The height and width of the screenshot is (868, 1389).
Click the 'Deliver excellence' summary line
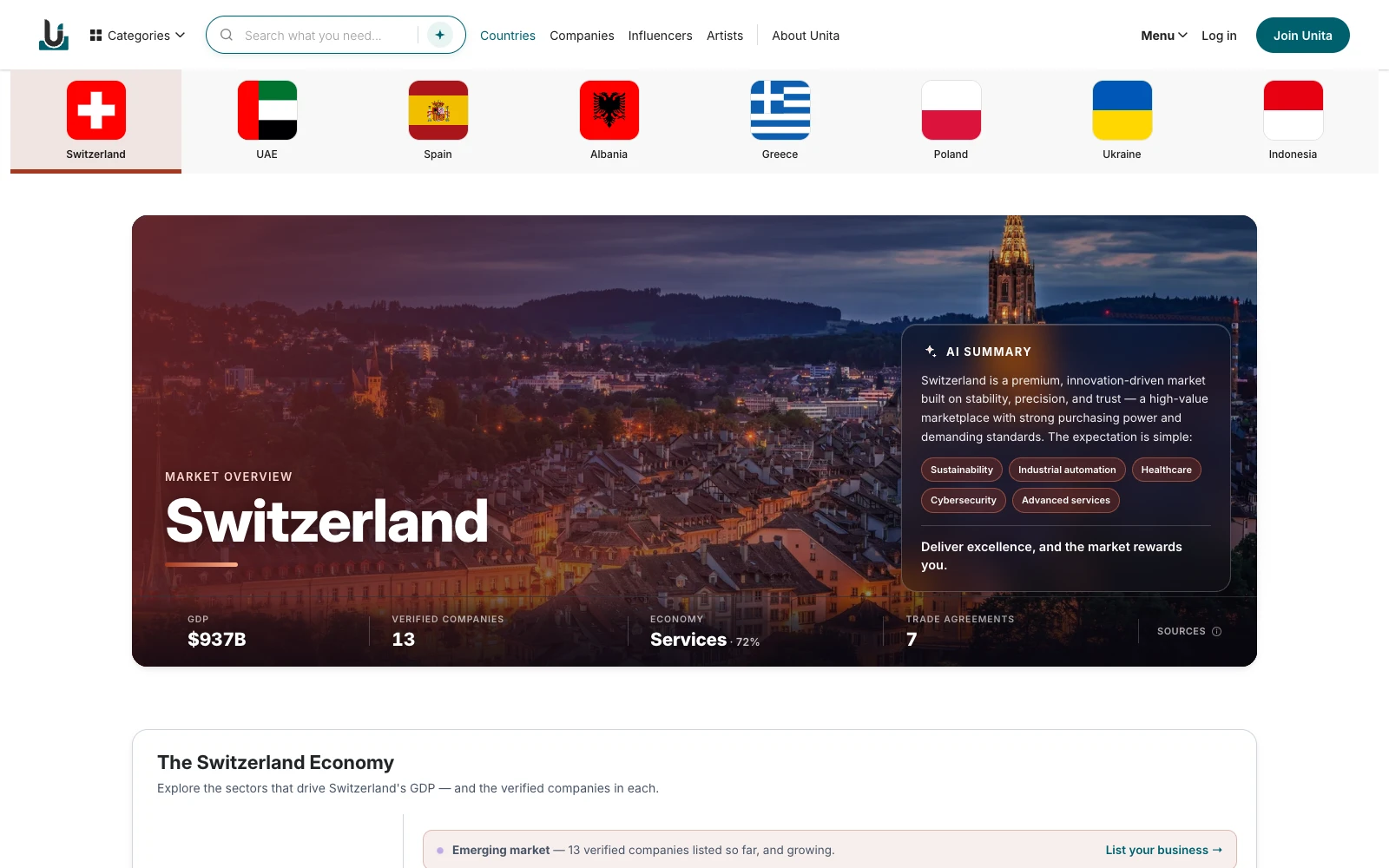pos(1051,556)
